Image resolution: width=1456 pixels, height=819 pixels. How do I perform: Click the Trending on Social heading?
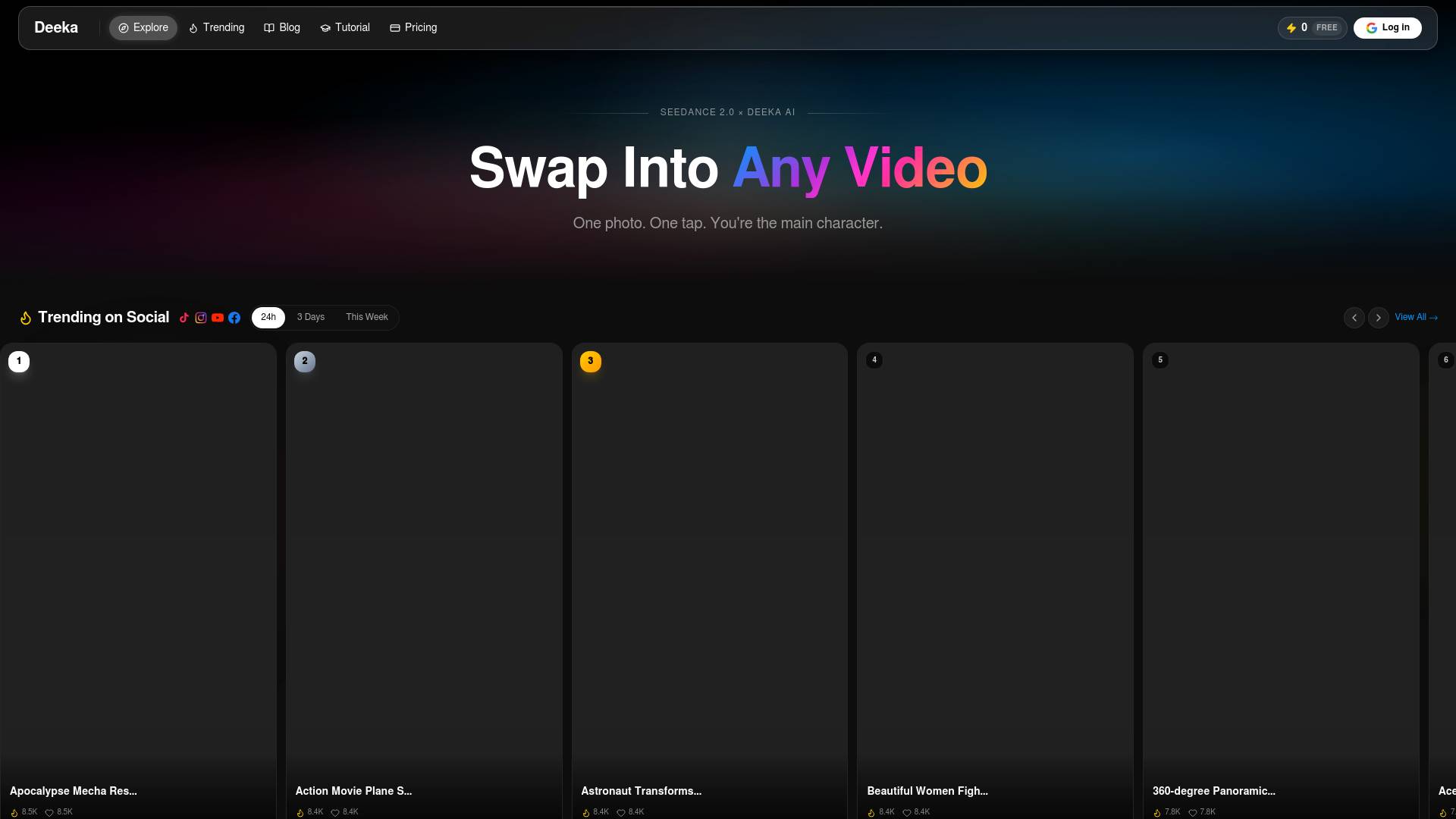pyautogui.click(x=104, y=318)
